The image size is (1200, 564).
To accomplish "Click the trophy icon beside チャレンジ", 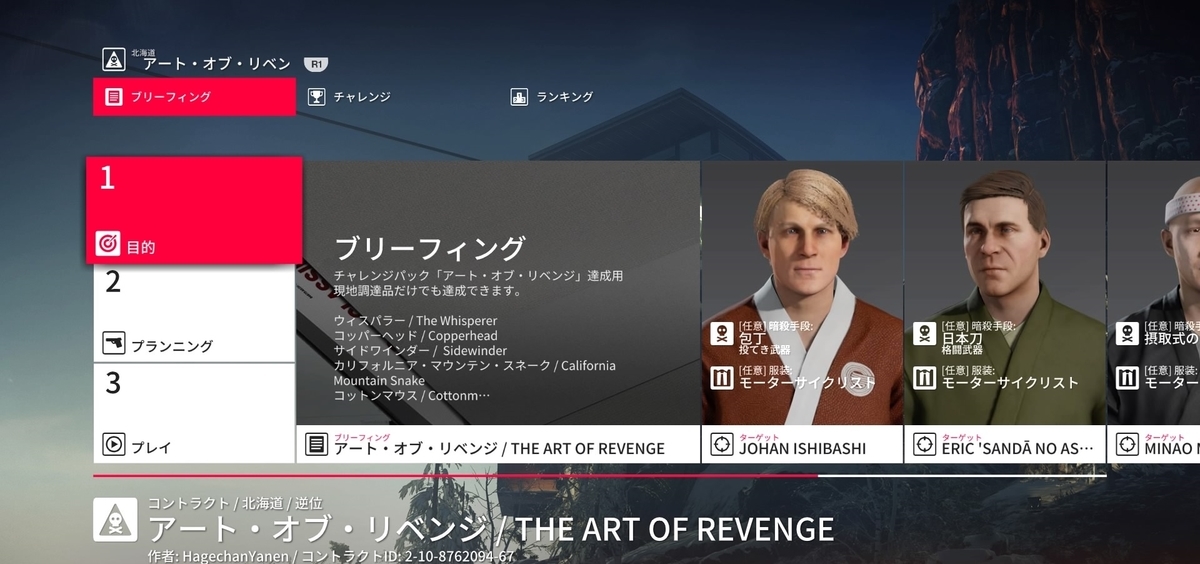I will click(316, 97).
